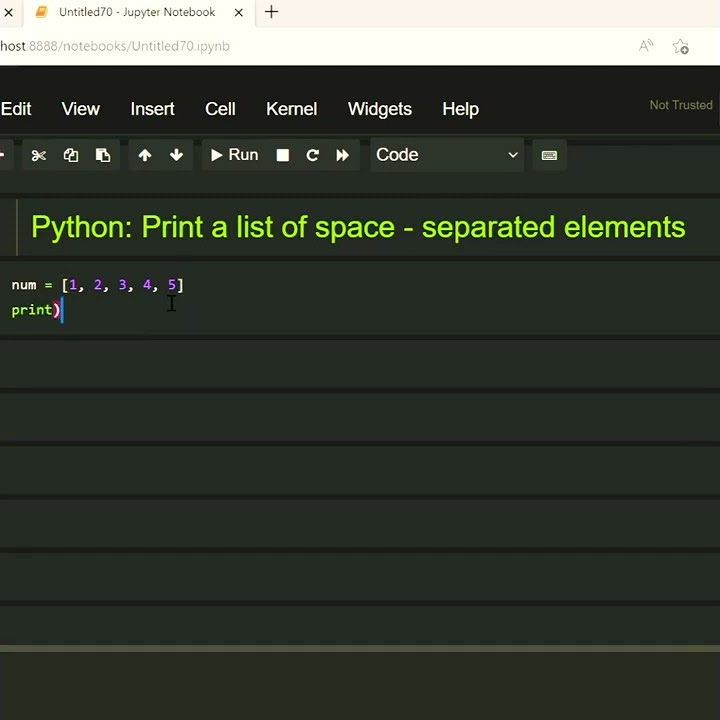Restart the kernel circular arrow
The image size is (720, 720).
pyautogui.click(x=313, y=156)
